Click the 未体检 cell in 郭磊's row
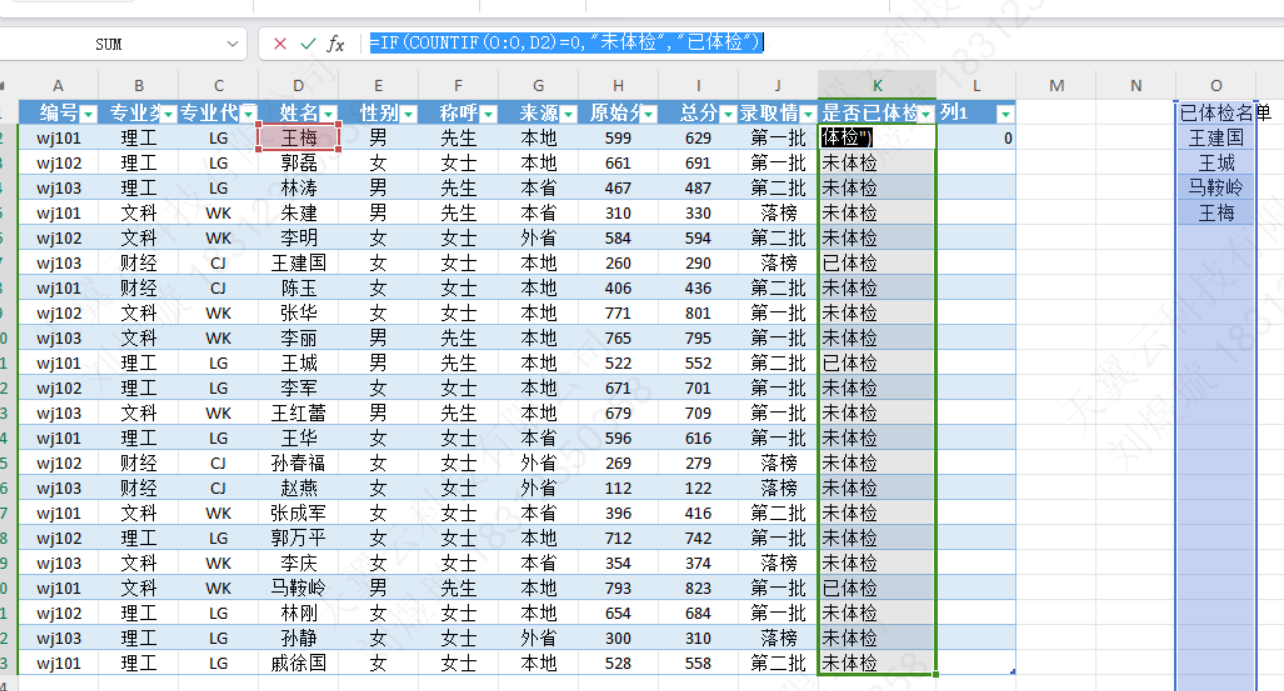 click(x=877, y=163)
